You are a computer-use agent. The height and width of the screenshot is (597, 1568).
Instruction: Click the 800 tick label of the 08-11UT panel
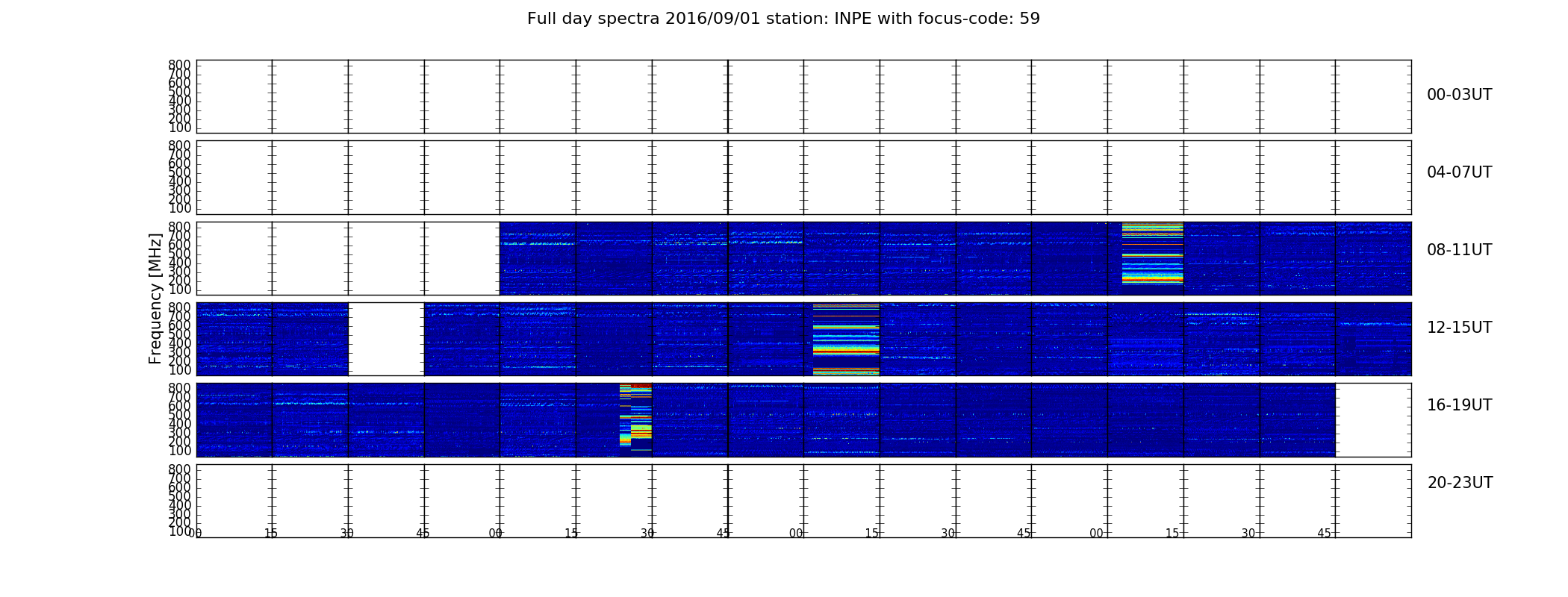pyautogui.click(x=179, y=227)
